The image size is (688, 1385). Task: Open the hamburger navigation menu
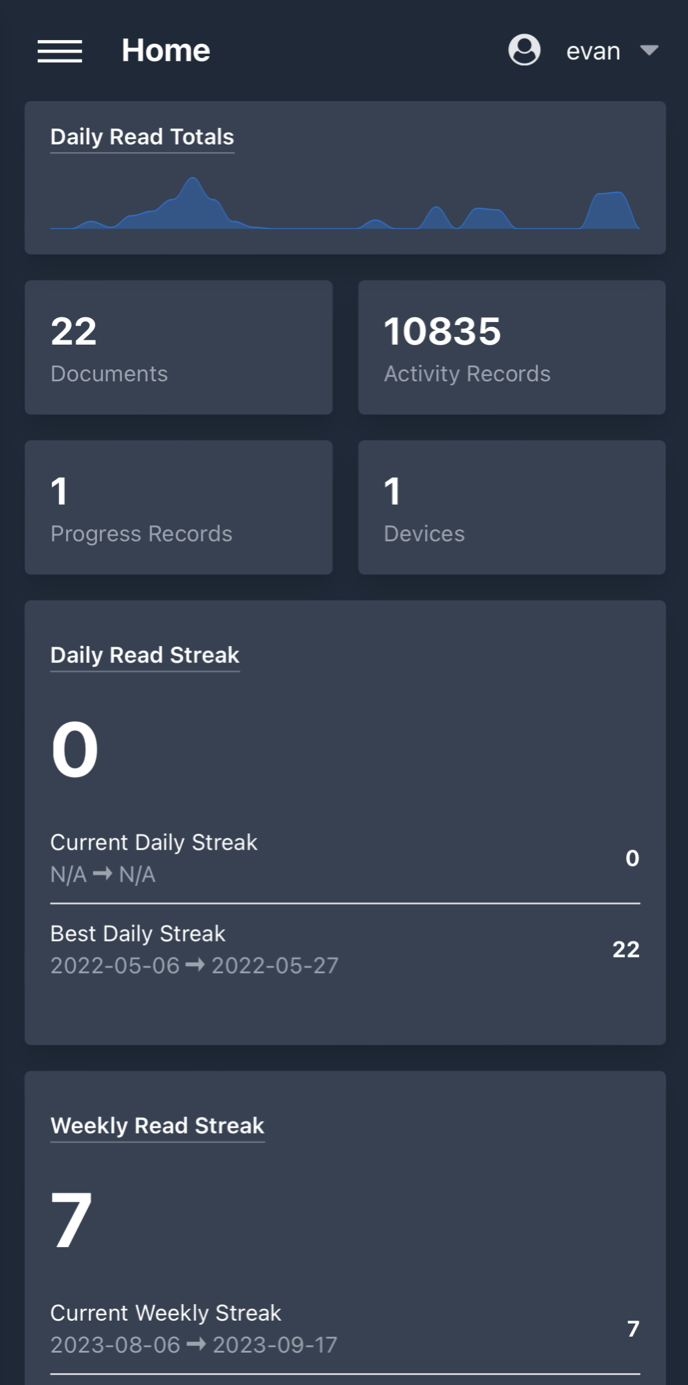tap(60, 51)
